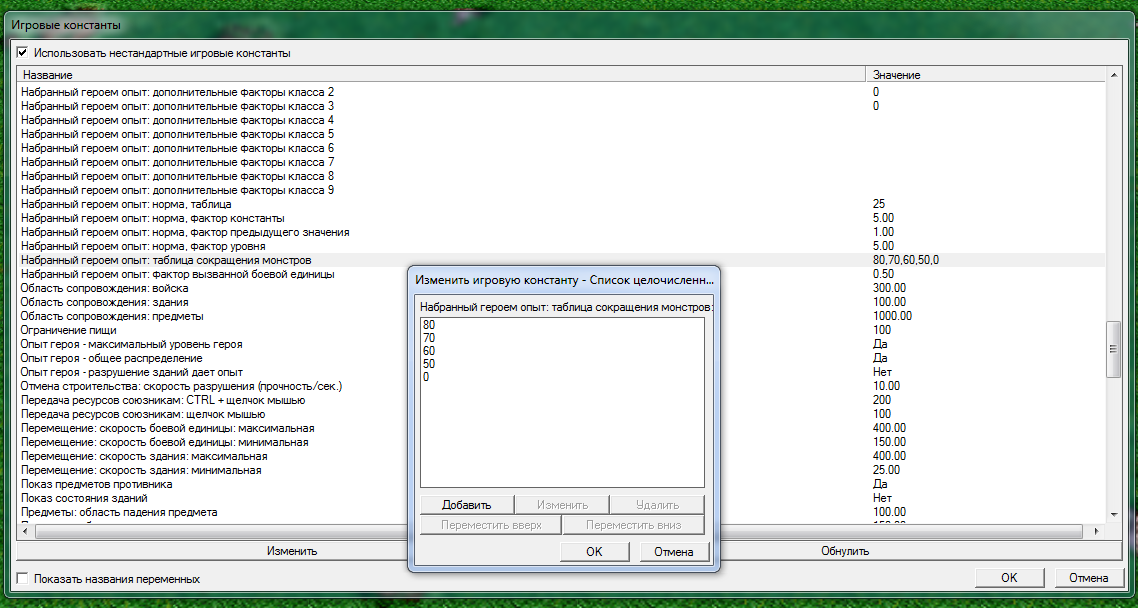
Task: Select row 'Показ предметов противника'
Action: click(x=213, y=484)
